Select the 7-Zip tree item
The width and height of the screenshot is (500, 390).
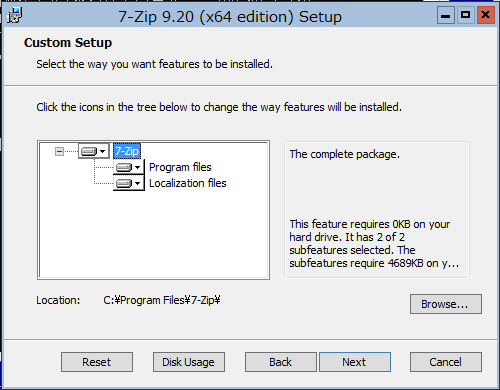click(127, 151)
